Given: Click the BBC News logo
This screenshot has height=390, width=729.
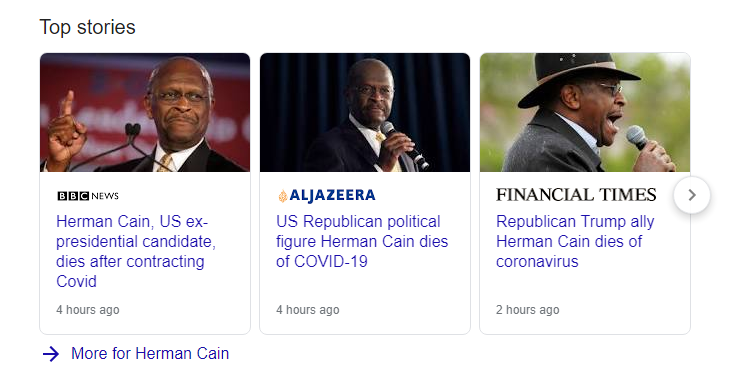Looking at the screenshot, I should click(x=88, y=196).
